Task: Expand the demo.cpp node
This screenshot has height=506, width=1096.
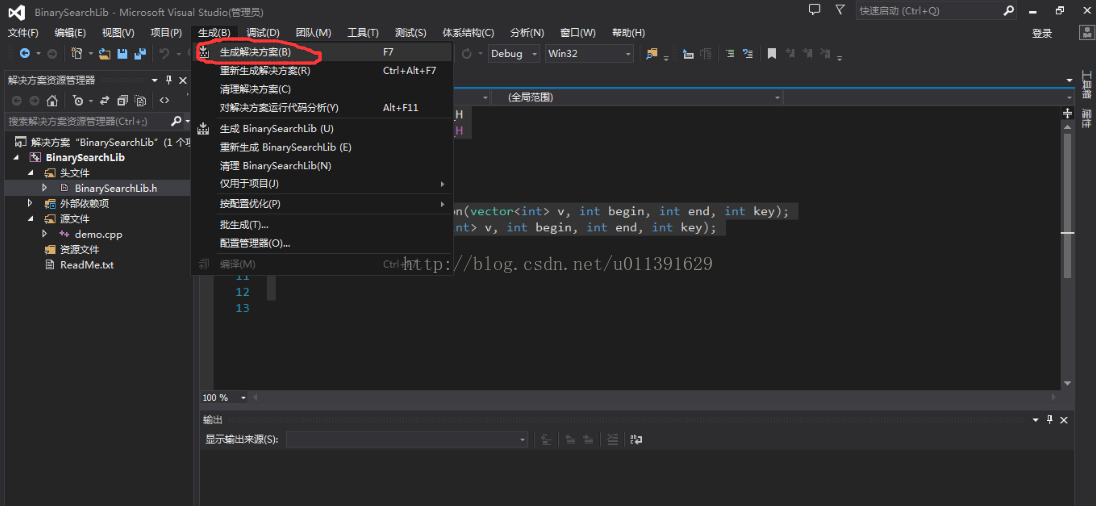Action: tap(45, 234)
